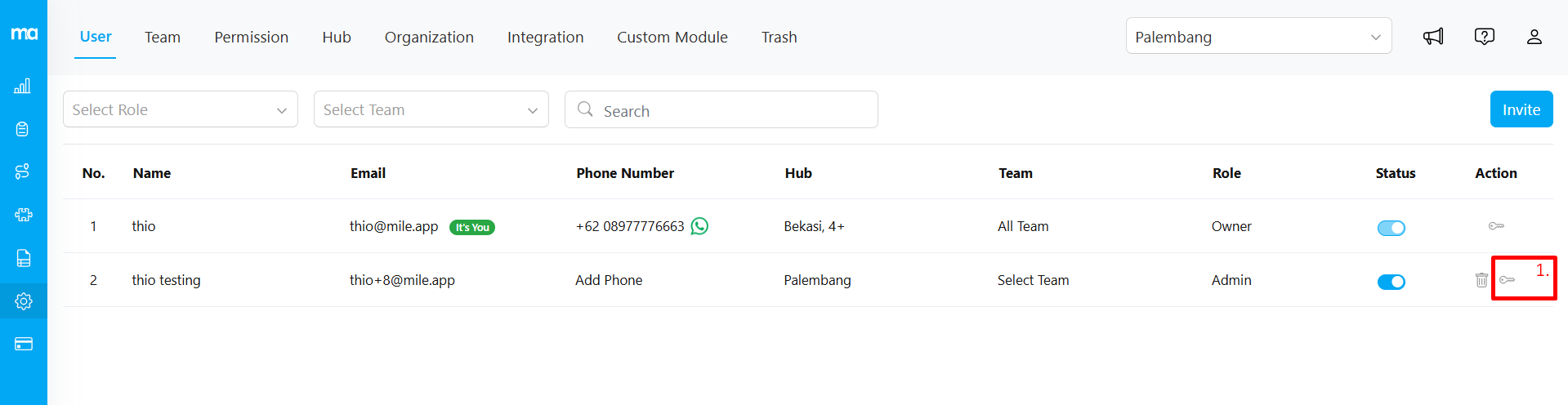Click the trash icon for thio testing

(x=1481, y=280)
